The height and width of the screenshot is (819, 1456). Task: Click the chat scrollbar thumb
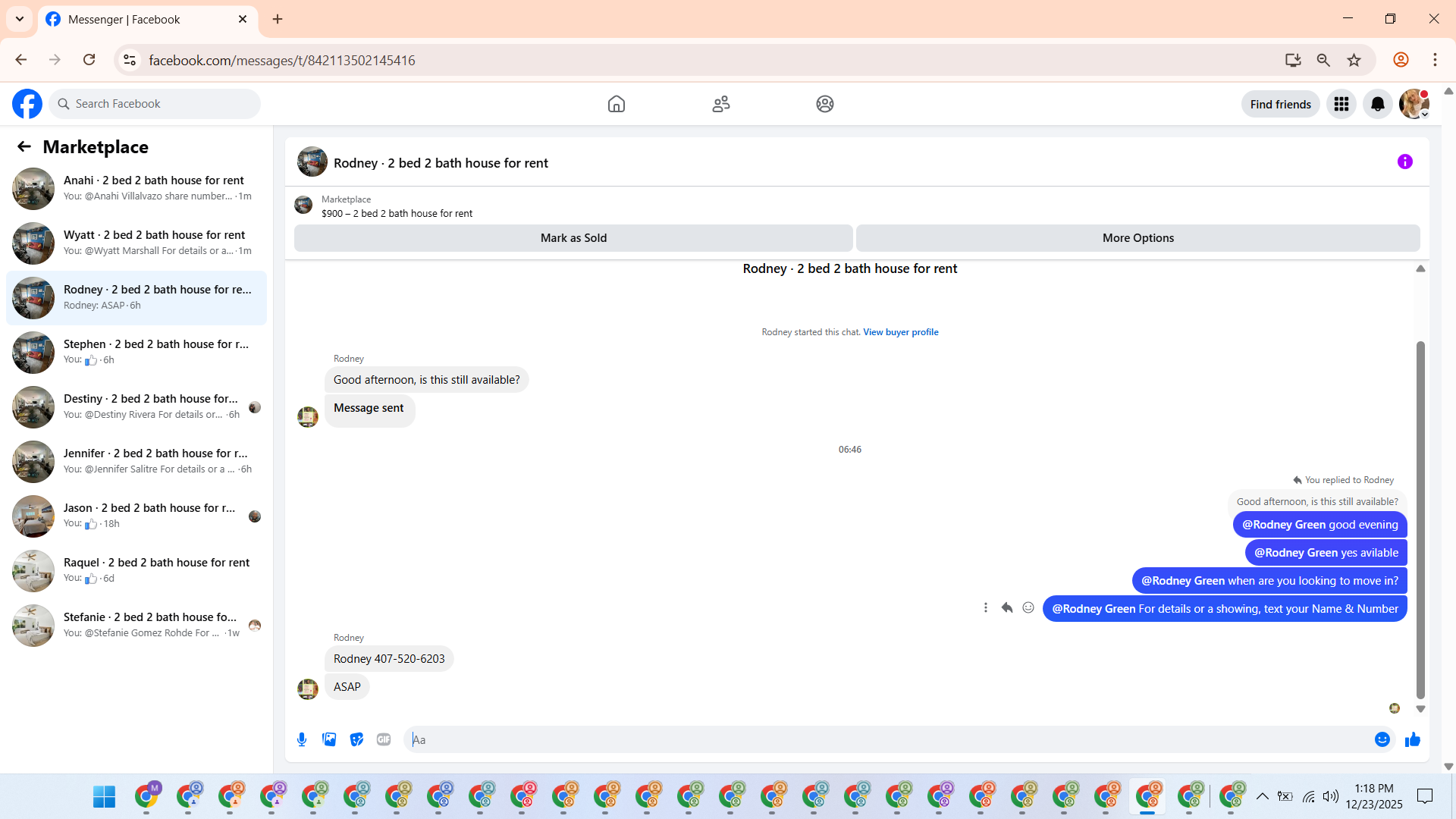point(1420,519)
